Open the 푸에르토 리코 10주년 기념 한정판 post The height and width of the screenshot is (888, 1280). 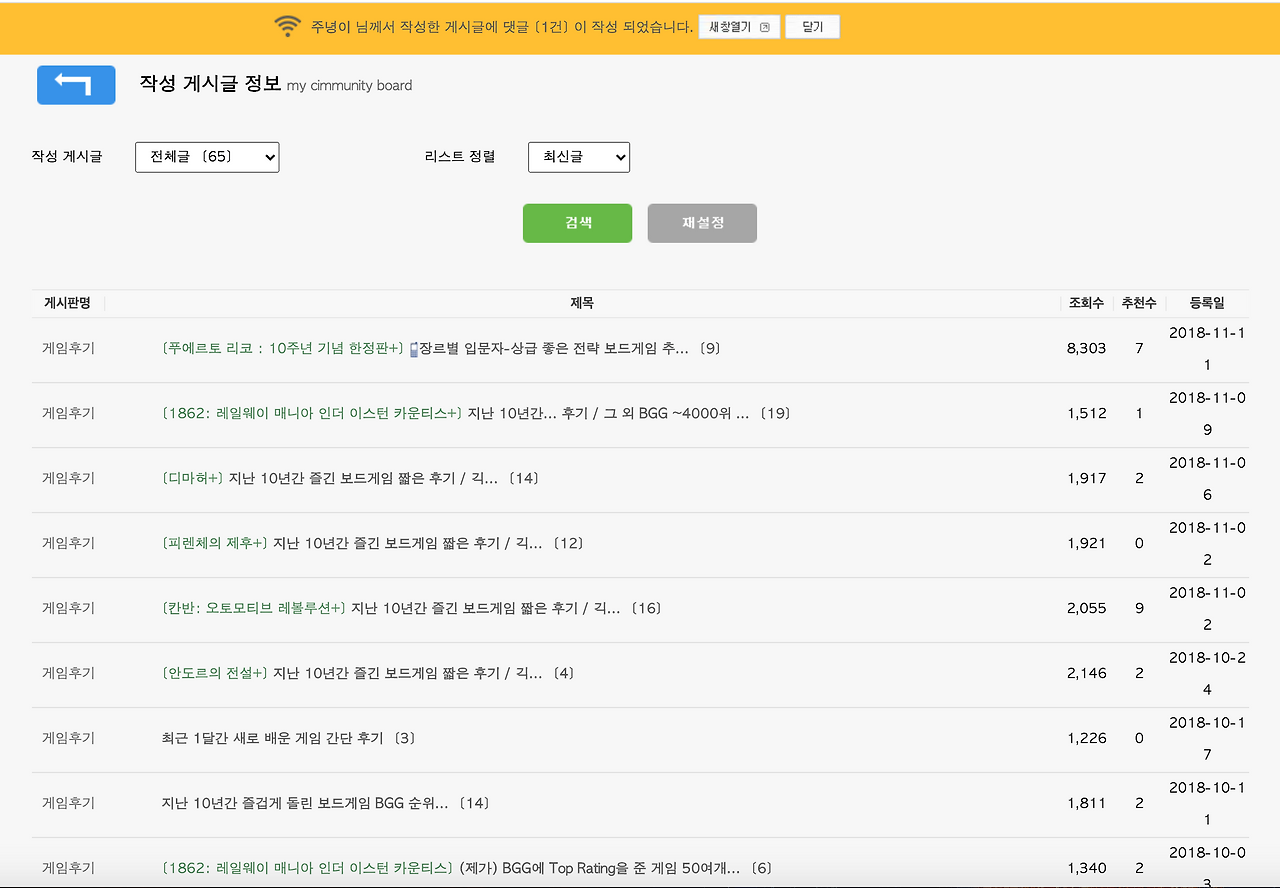coord(440,348)
